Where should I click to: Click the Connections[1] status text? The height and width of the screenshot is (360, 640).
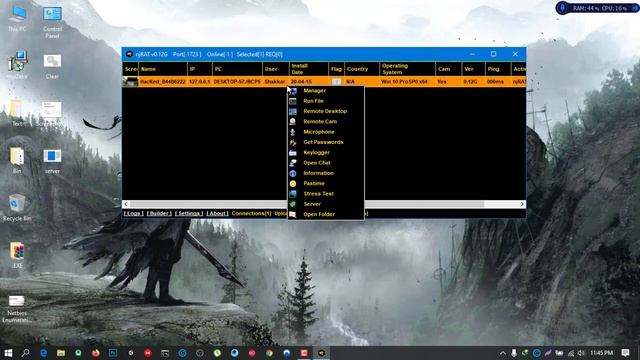tap(251, 213)
